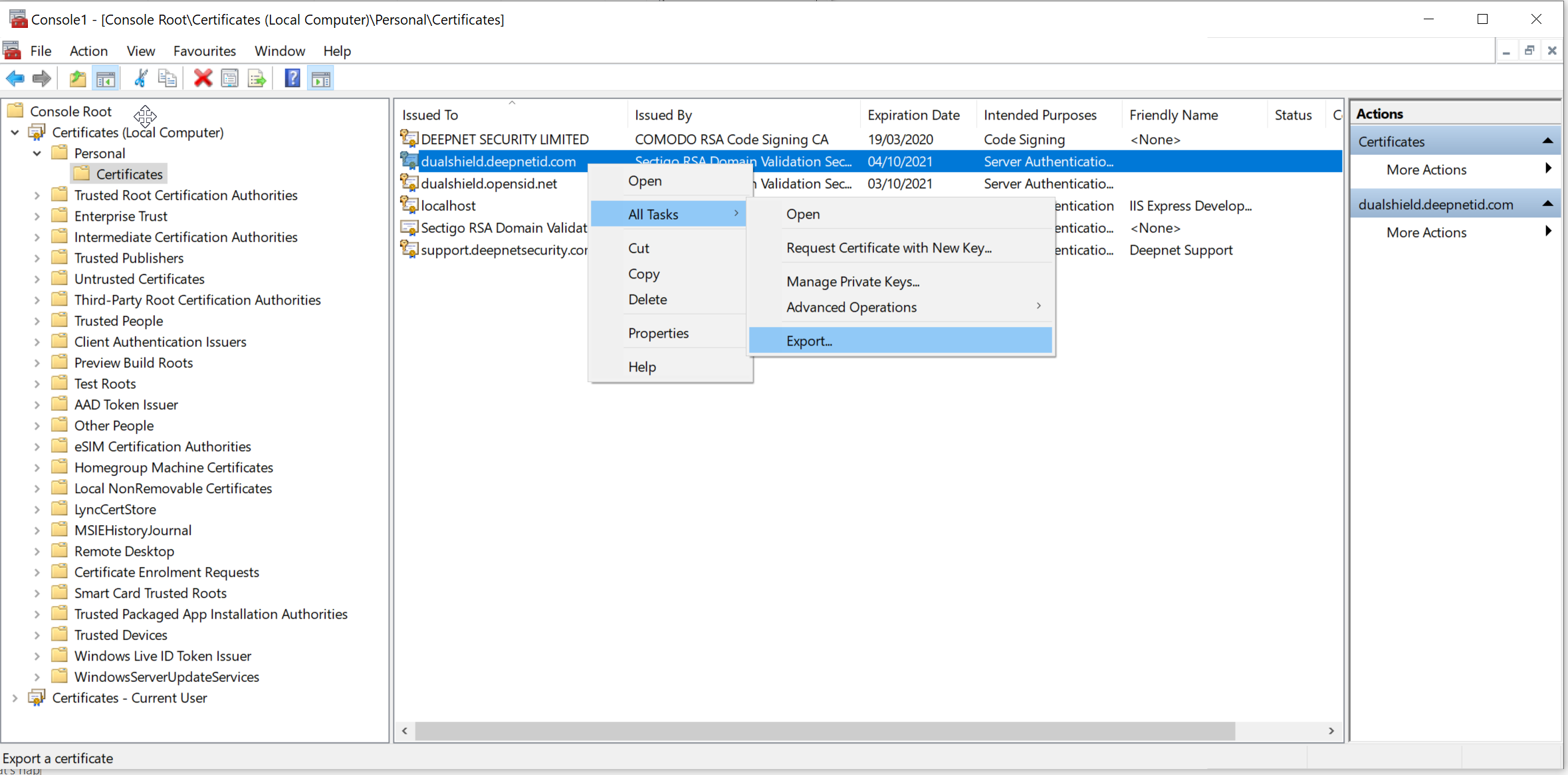Viewport: 1568px width, 775px height.
Task: Click Properties in the context menu
Action: 658,333
